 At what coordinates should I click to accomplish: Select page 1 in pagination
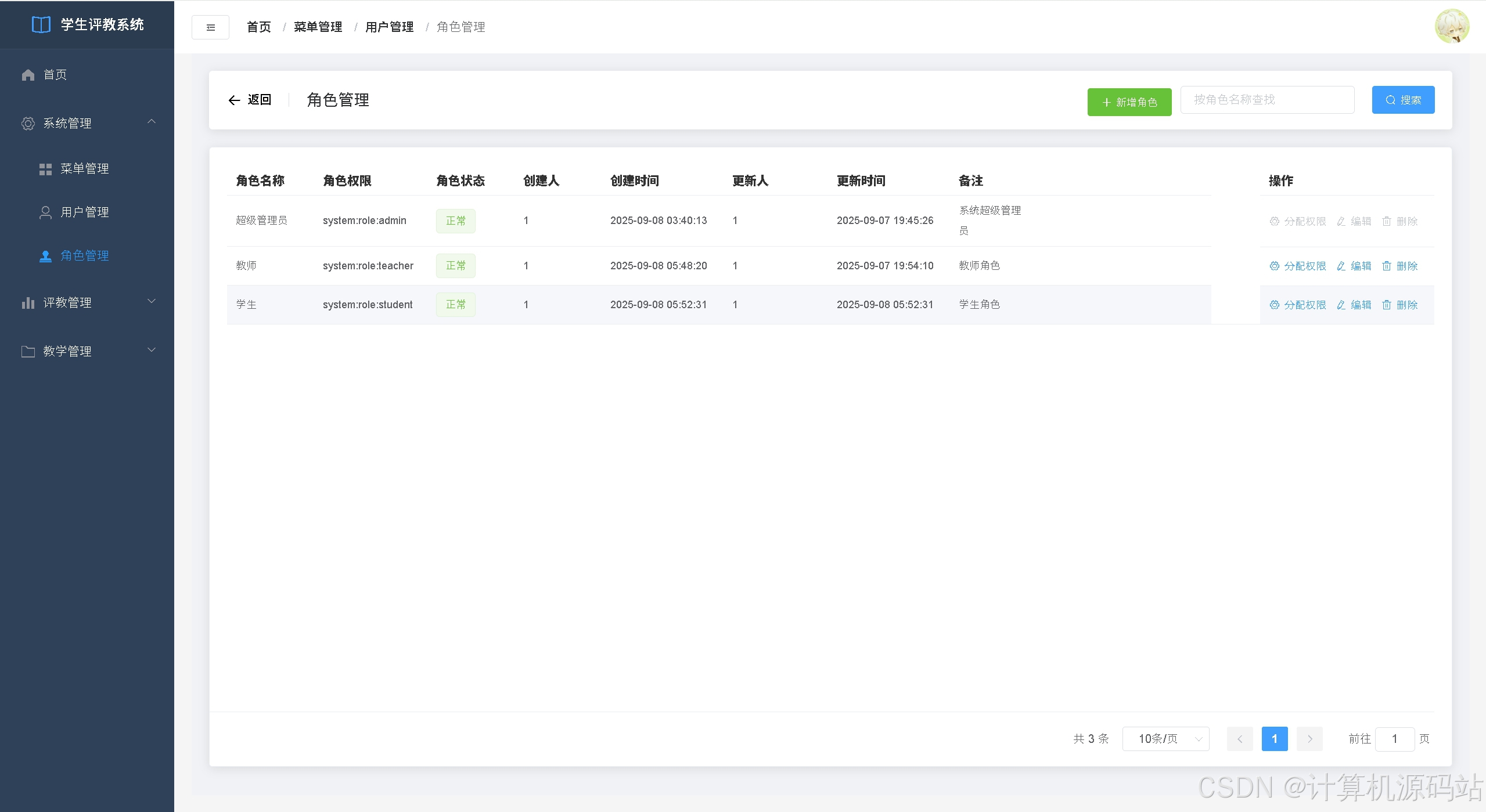click(1275, 739)
